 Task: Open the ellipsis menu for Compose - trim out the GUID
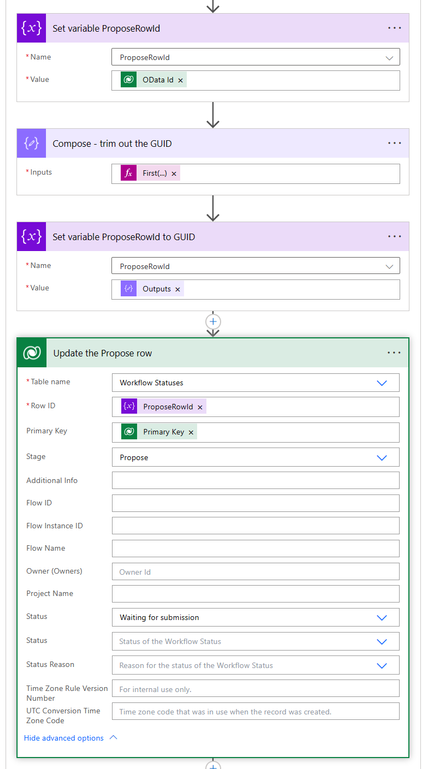pos(394,143)
